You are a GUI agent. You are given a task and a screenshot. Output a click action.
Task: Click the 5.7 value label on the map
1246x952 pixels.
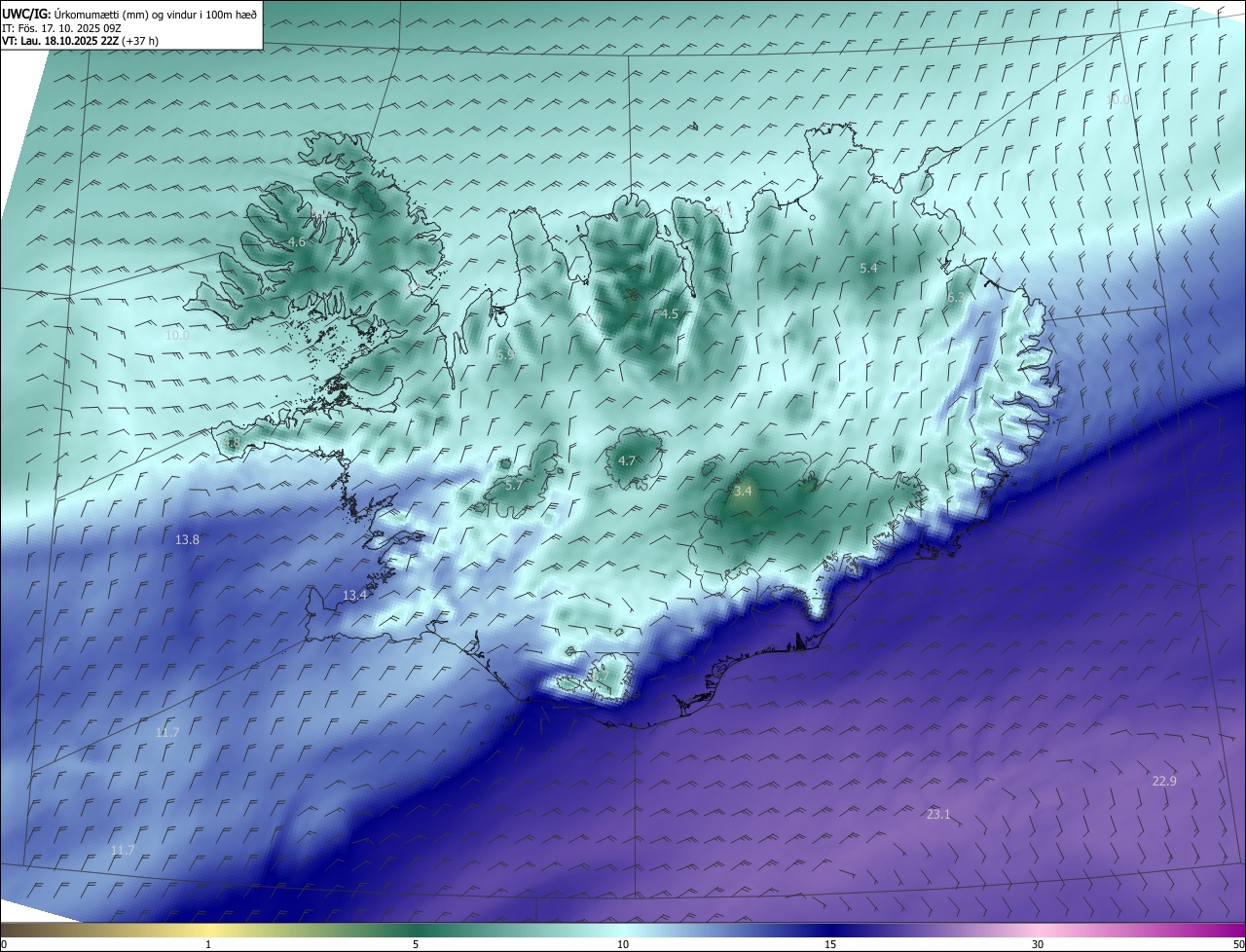pos(515,485)
